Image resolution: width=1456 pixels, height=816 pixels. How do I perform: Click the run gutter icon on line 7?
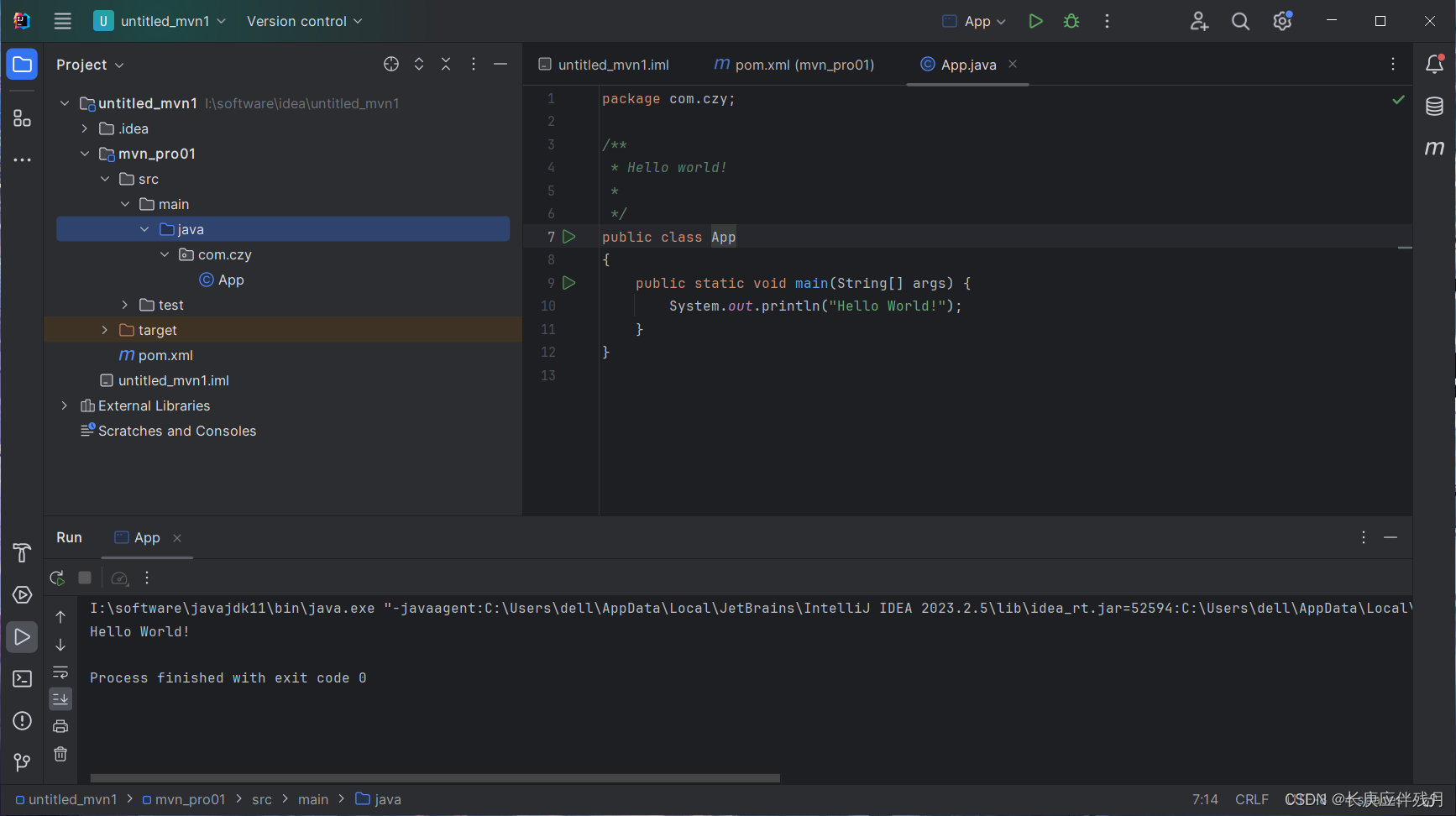coord(570,236)
